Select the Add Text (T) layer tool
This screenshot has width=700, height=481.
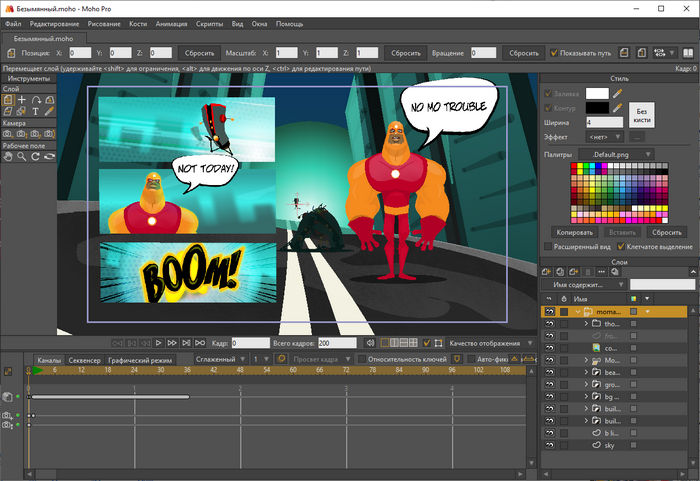click(x=35, y=112)
